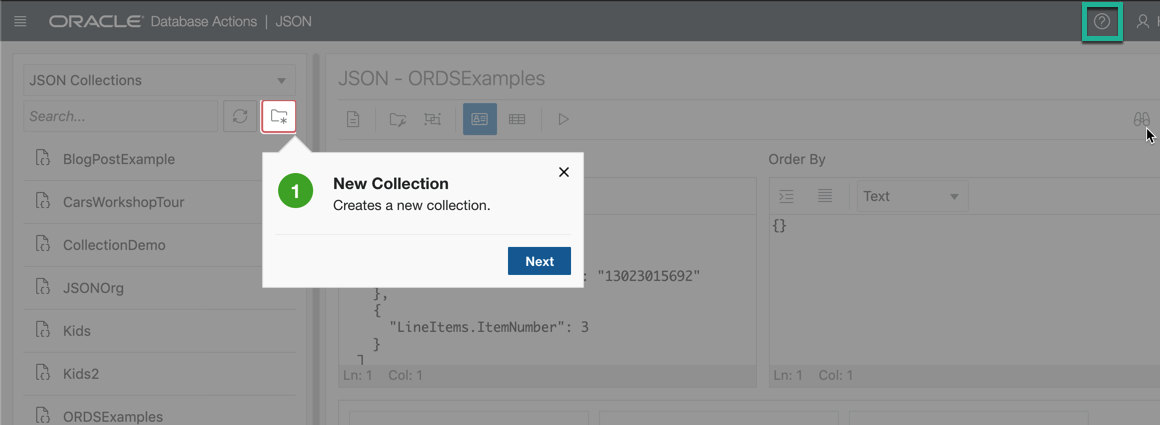This screenshot has height=425, width=1160.
Task: Click the binoculars tour icon
Action: (1142, 119)
